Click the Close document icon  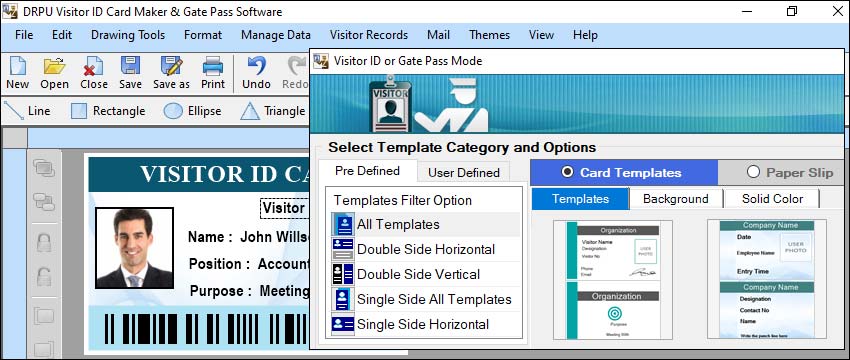(x=94, y=66)
